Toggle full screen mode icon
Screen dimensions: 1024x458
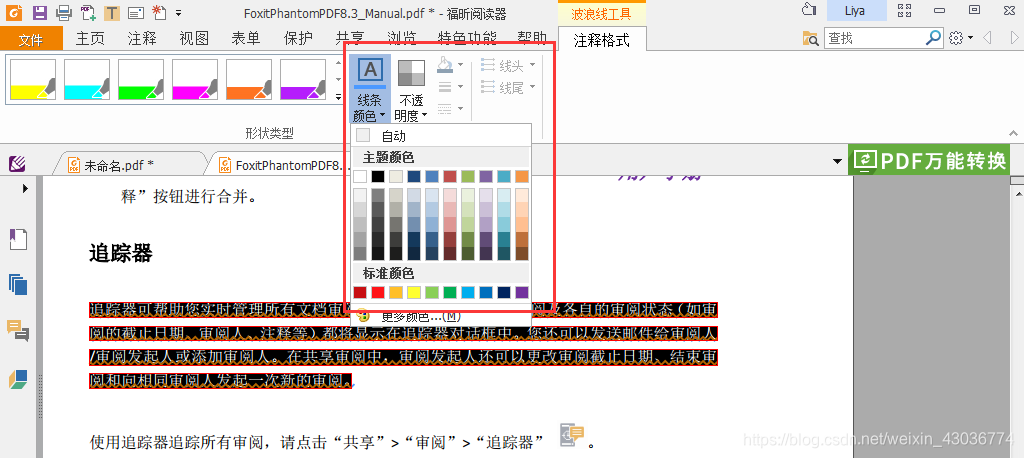click(904, 10)
